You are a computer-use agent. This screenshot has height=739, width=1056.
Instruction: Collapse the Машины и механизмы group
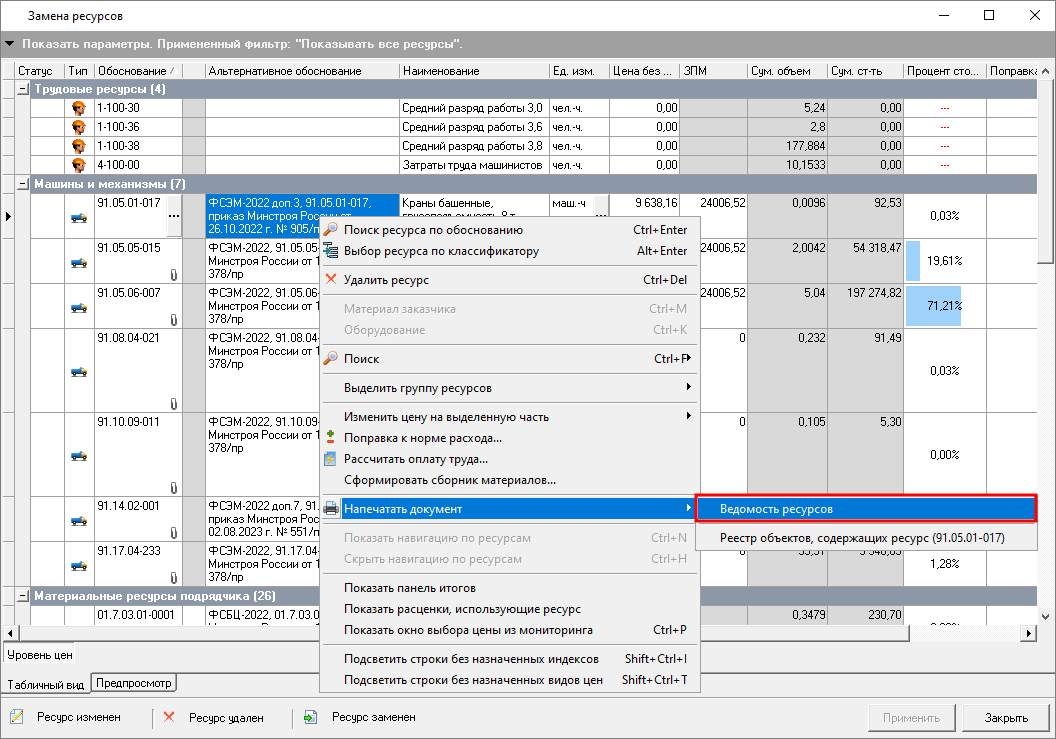pyautogui.click(x=23, y=184)
